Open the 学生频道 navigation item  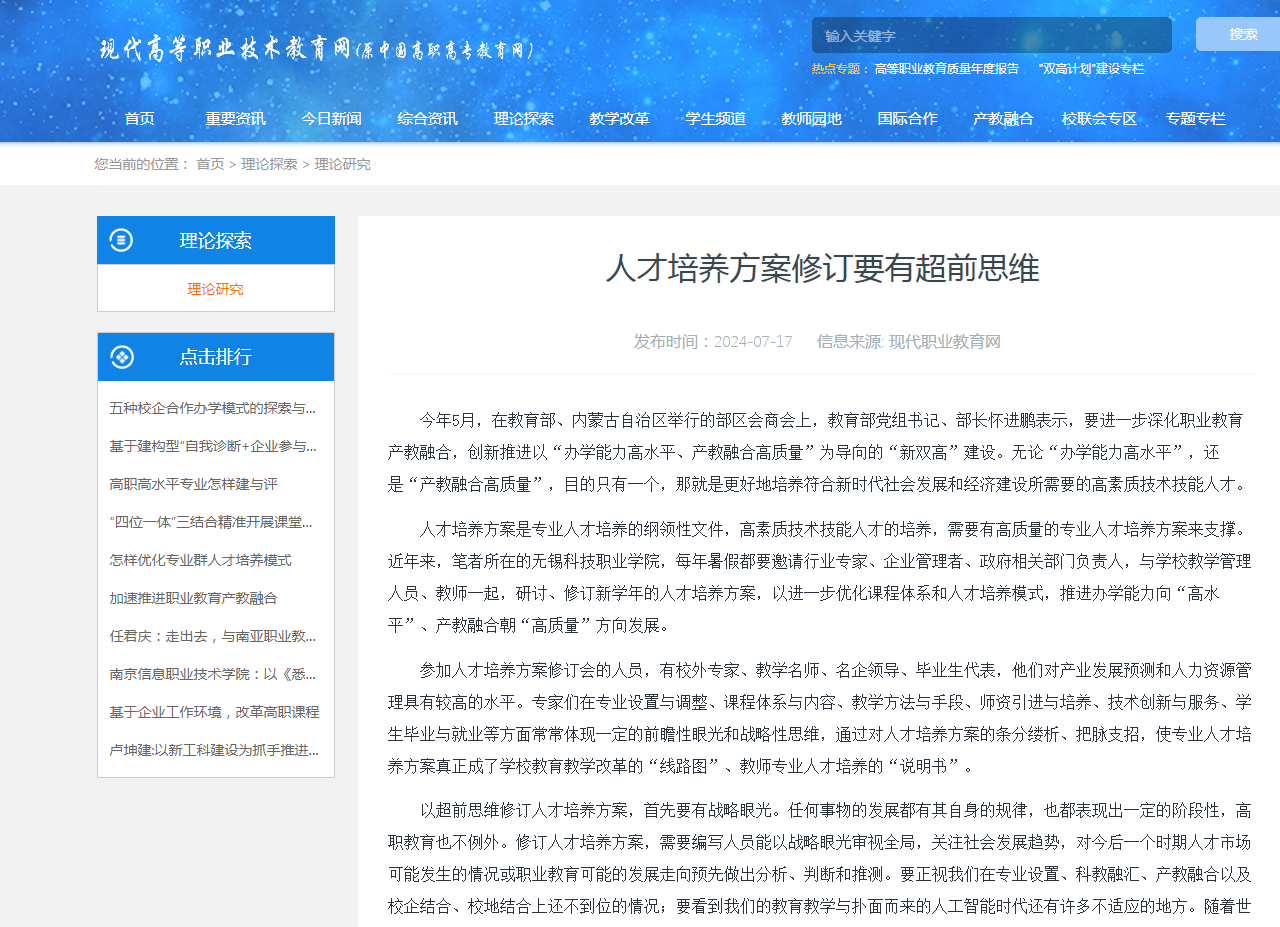(716, 118)
